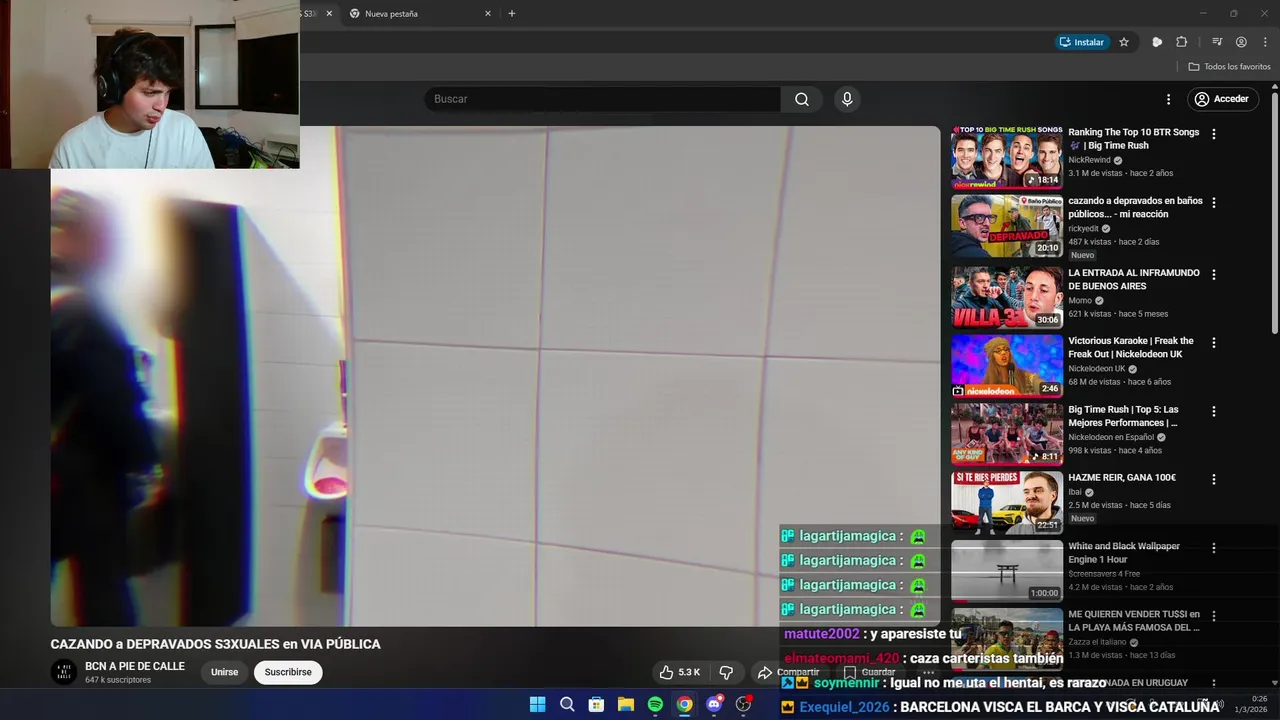Click the Screensavers 4 Free channel name
Screen dimensions: 1280x720
[1104, 574]
